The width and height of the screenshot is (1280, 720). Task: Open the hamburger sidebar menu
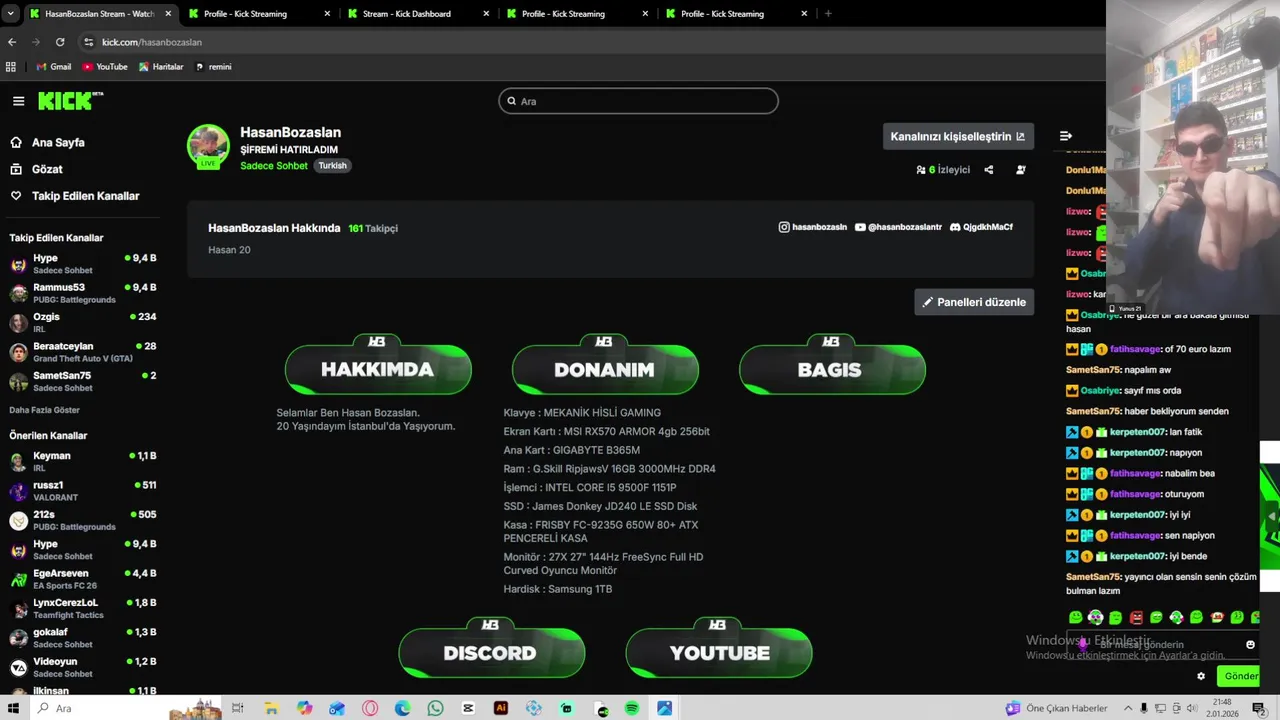(18, 101)
